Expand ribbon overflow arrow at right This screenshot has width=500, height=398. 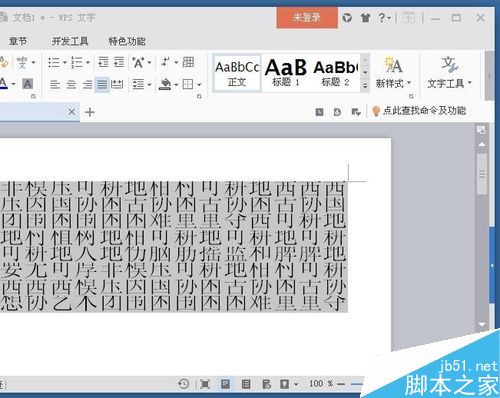[489, 77]
